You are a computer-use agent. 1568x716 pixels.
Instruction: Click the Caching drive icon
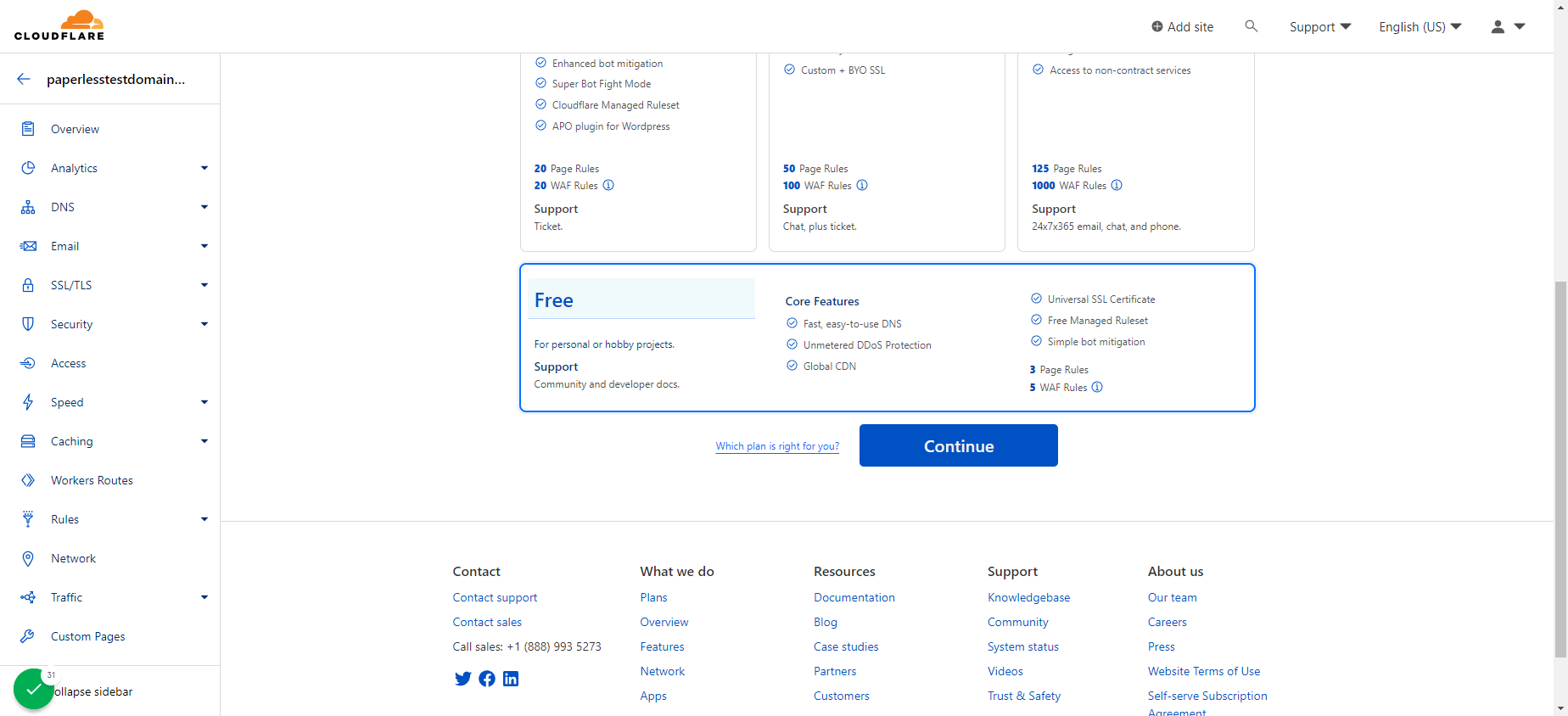pos(28,441)
